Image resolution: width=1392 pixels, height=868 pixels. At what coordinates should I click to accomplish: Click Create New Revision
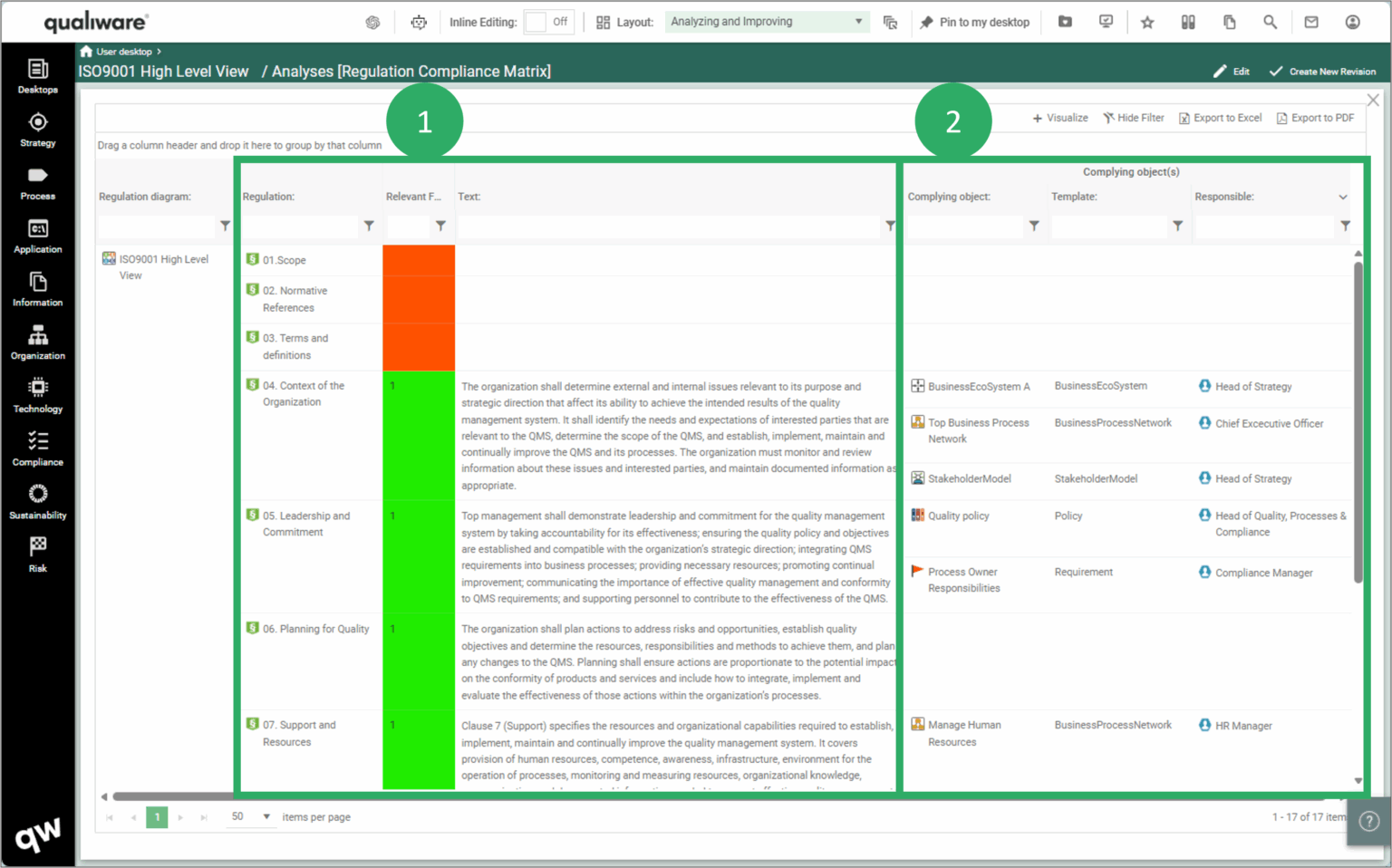coord(1322,72)
